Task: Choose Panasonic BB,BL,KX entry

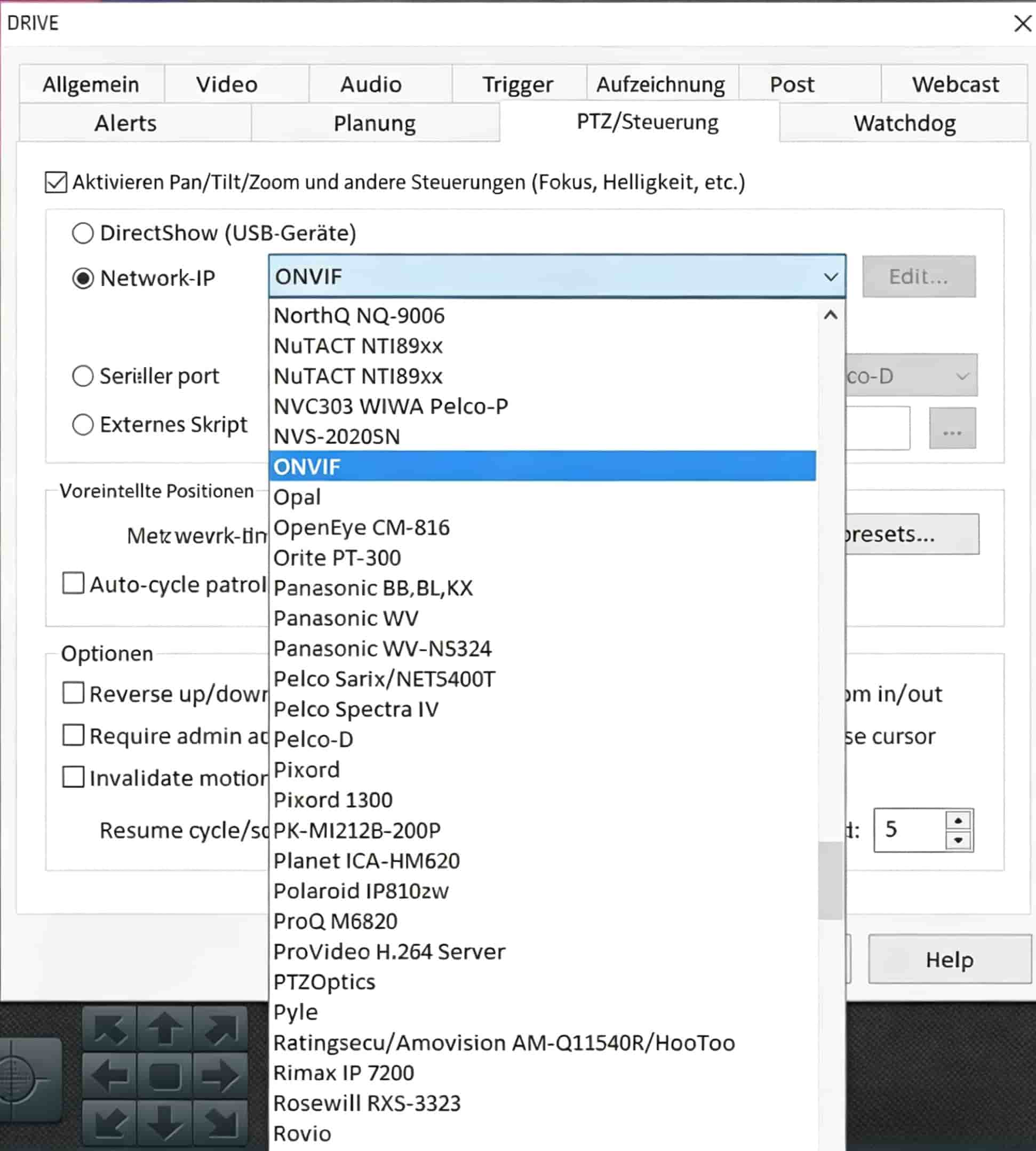Action: pos(543,588)
